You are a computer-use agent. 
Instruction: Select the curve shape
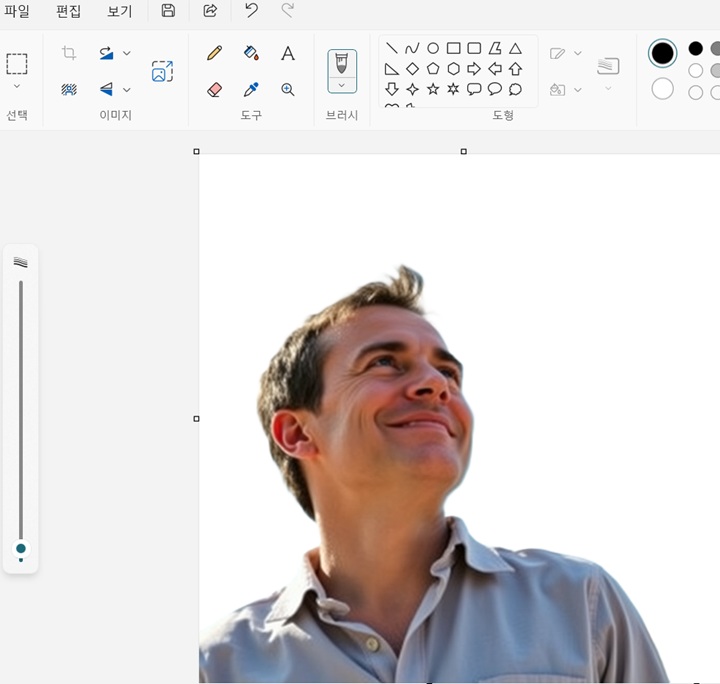(412, 48)
